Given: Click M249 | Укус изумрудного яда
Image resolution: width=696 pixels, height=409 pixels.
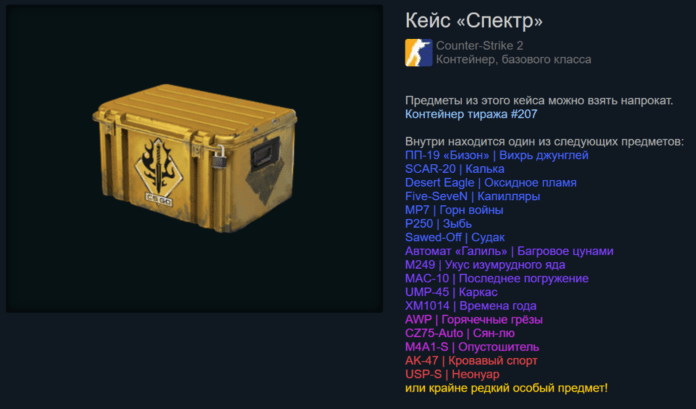Looking at the screenshot, I should coord(485,265).
